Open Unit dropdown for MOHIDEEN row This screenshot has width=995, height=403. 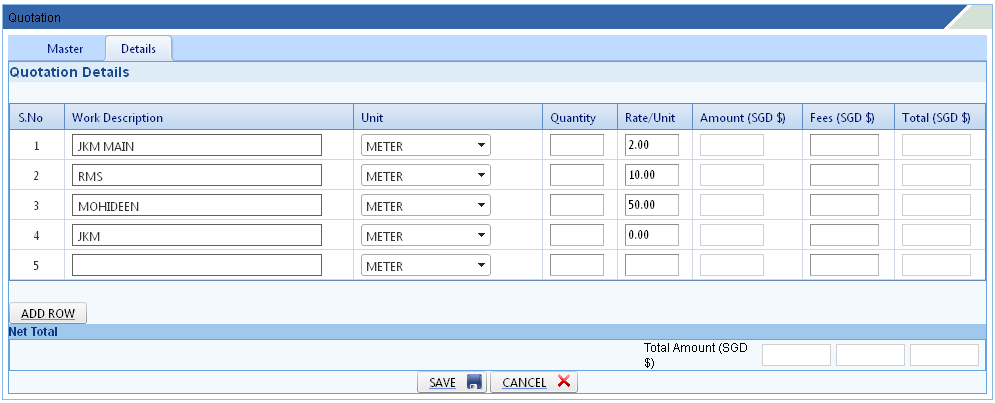(x=426, y=206)
